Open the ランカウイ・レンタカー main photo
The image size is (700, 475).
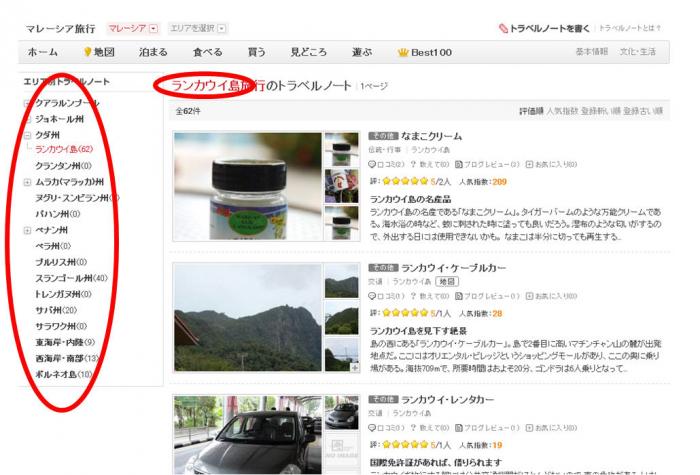(x=248, y=435)
